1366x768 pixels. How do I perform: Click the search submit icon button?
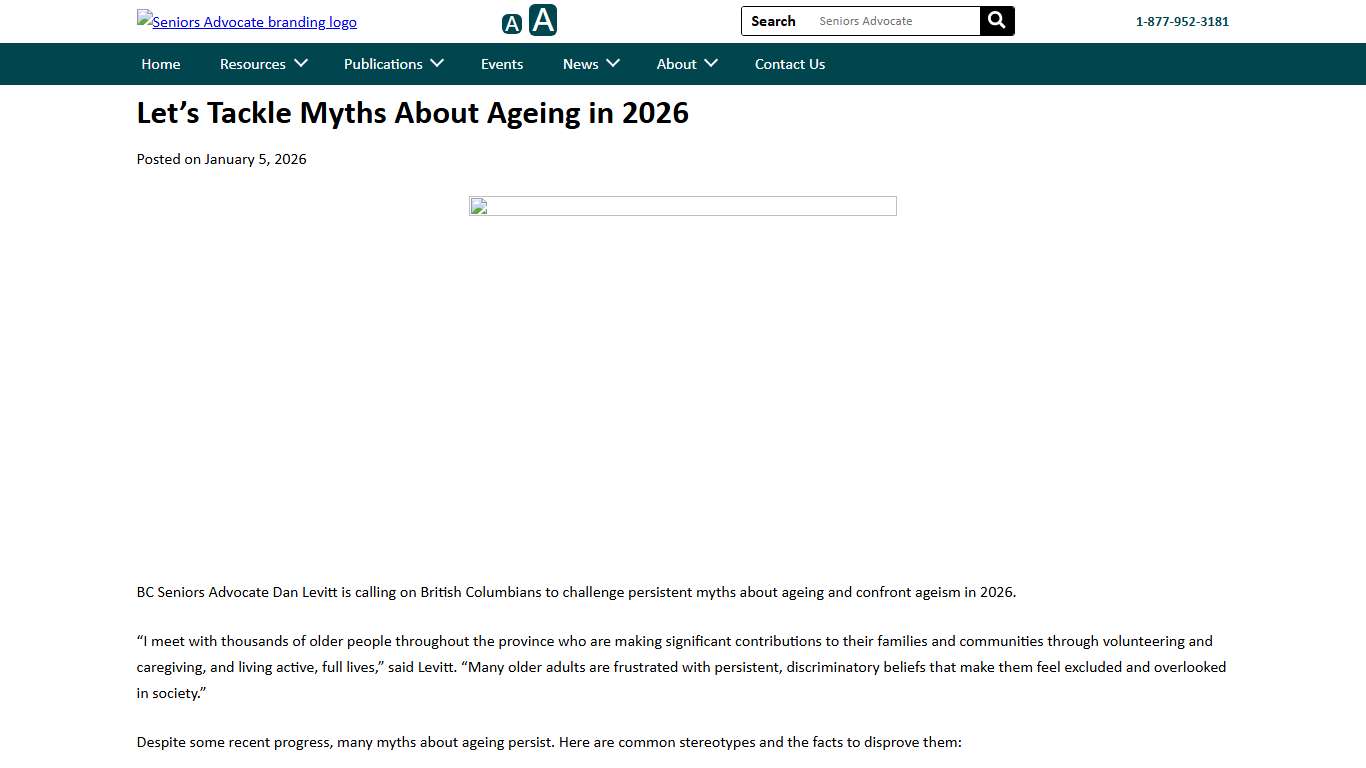(996, 20)
